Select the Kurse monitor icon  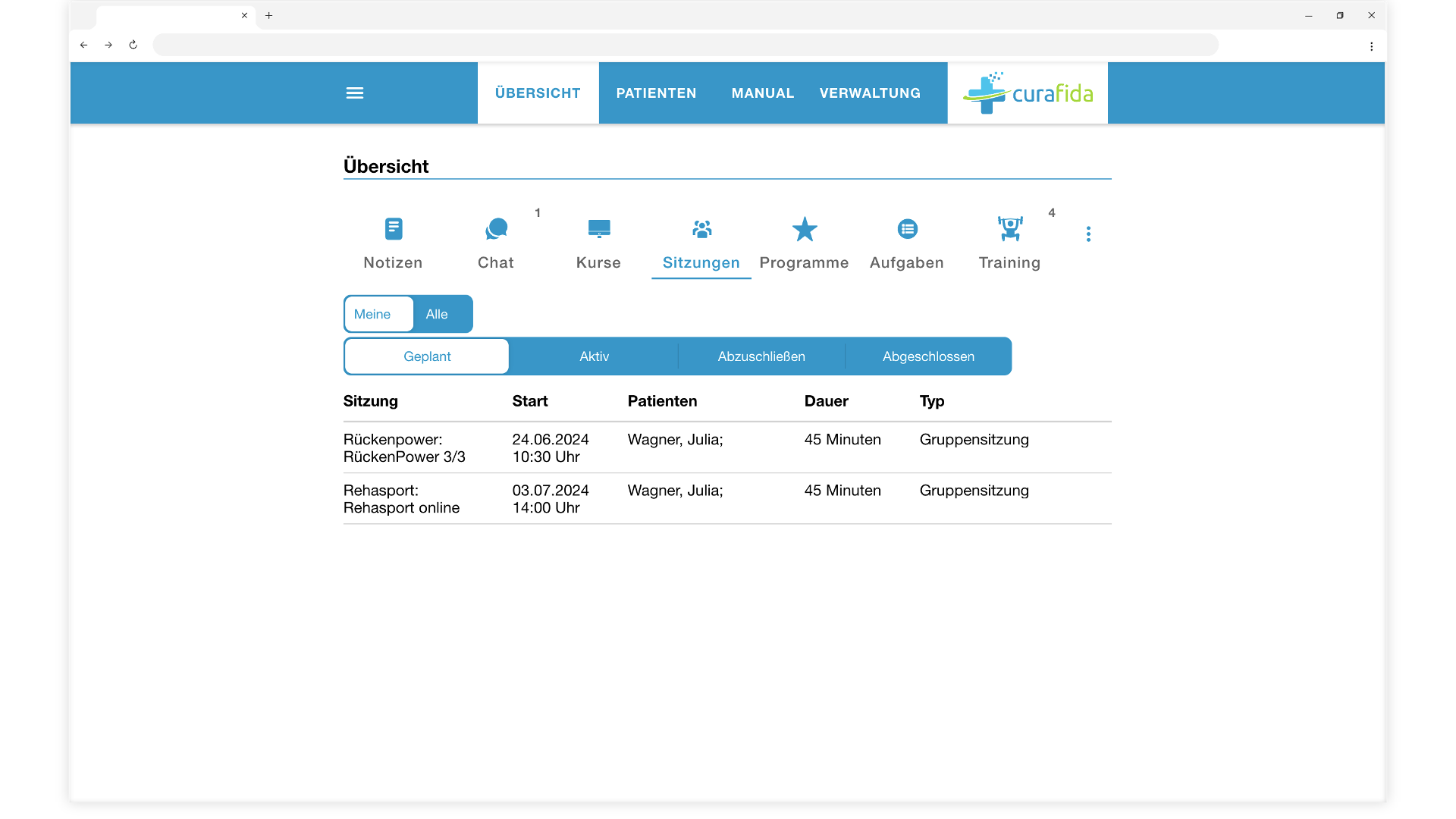tap(598, 228)
